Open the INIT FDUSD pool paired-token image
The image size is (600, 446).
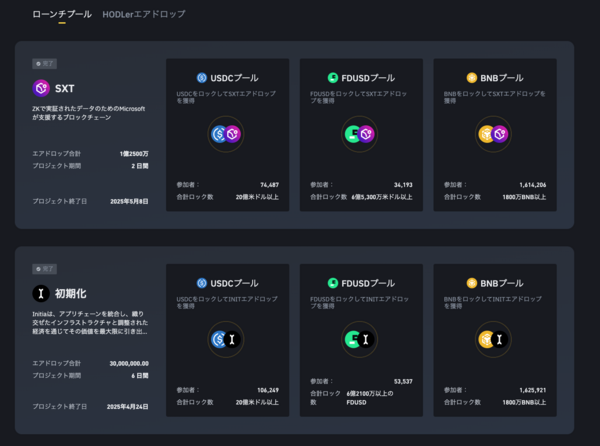click(359, 340)
